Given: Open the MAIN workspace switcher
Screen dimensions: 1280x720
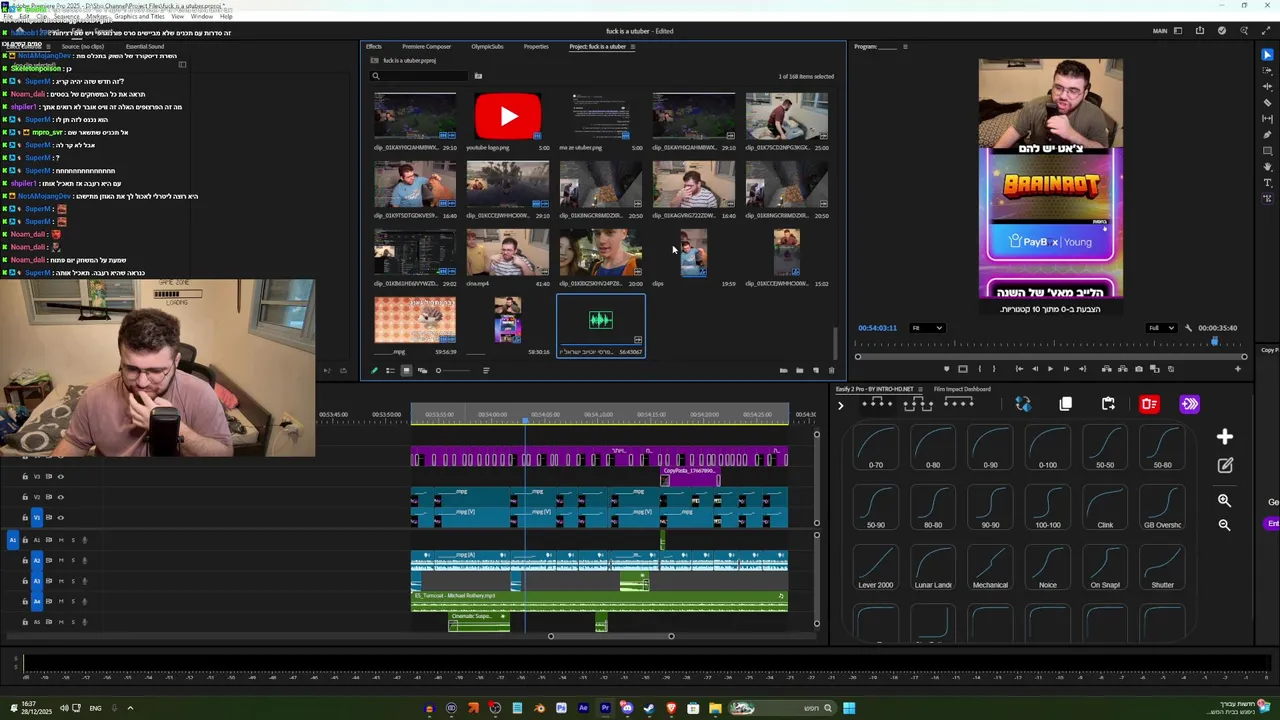Looking at the screenshot, I should tap(1160, 31).
